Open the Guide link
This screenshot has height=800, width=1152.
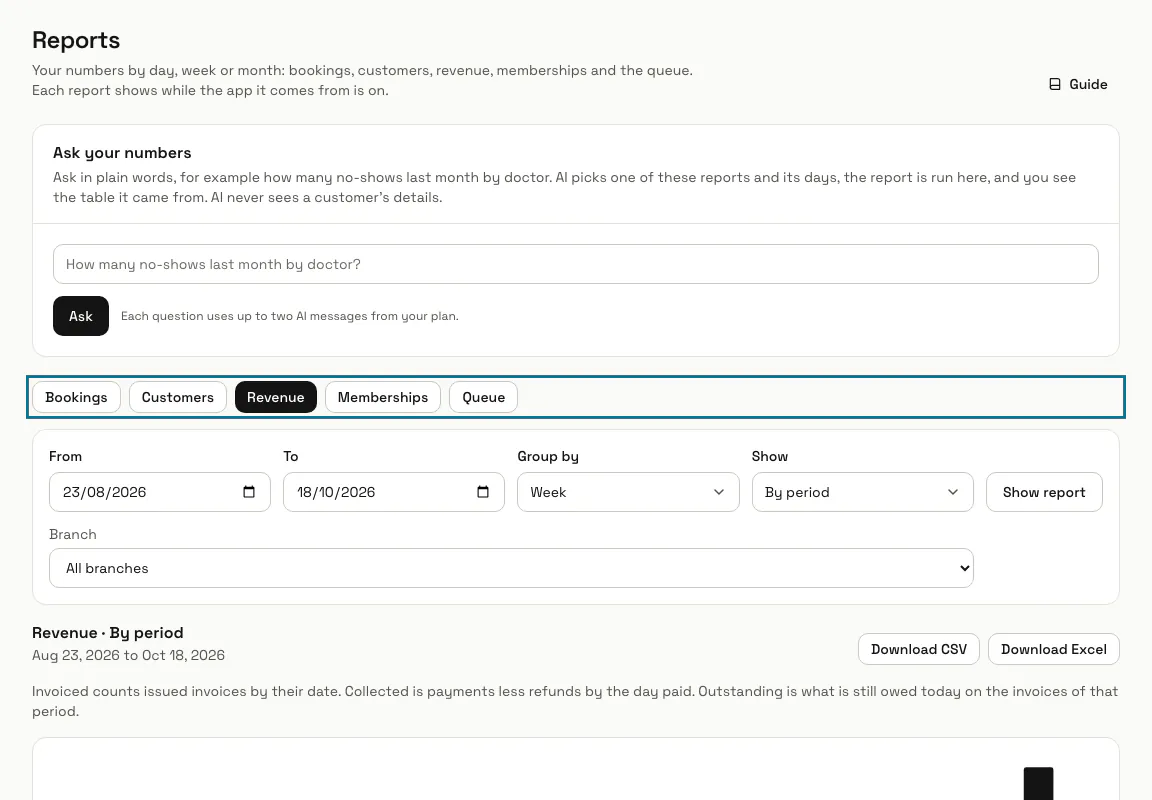pyautogui.click(x=1078, y=84)
